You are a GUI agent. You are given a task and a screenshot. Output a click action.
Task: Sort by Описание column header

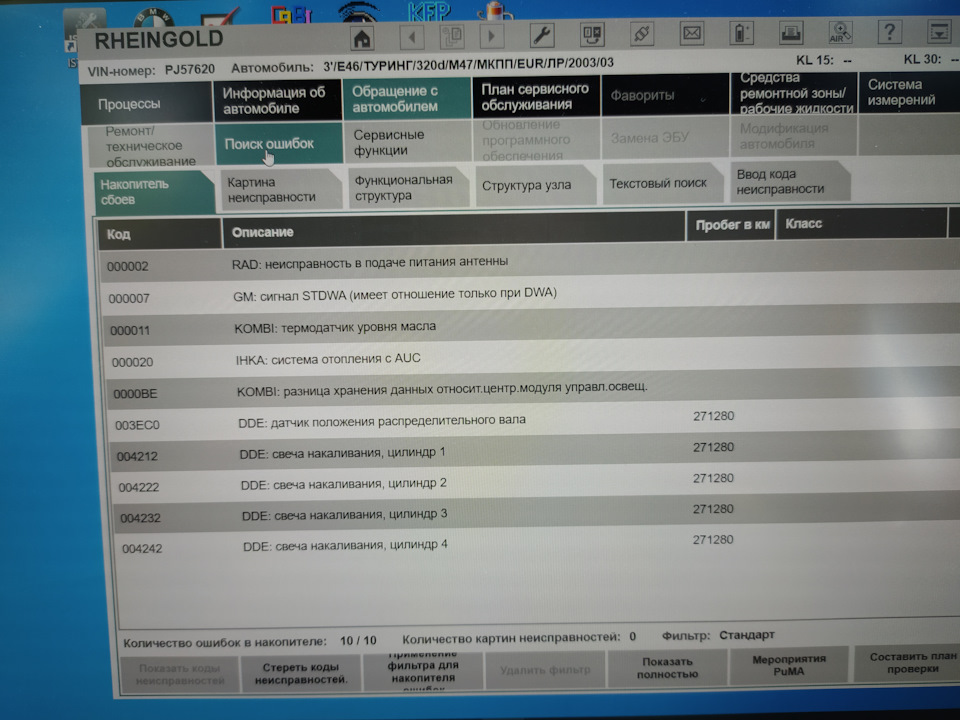(454, 230)
